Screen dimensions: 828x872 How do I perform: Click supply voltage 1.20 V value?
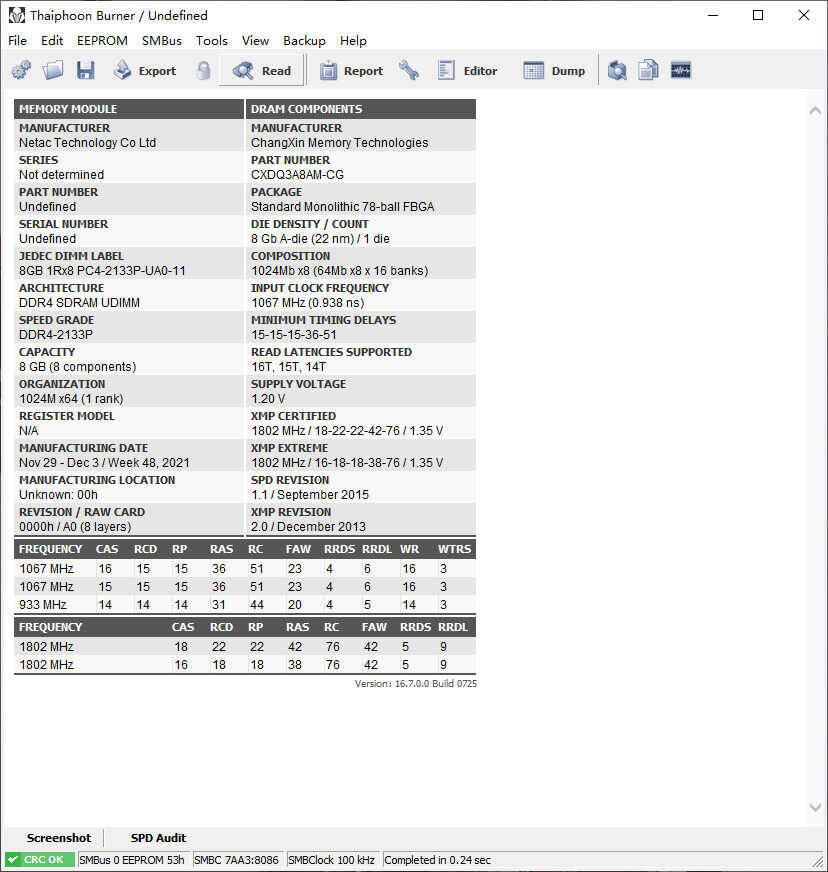tap(267, 399)
